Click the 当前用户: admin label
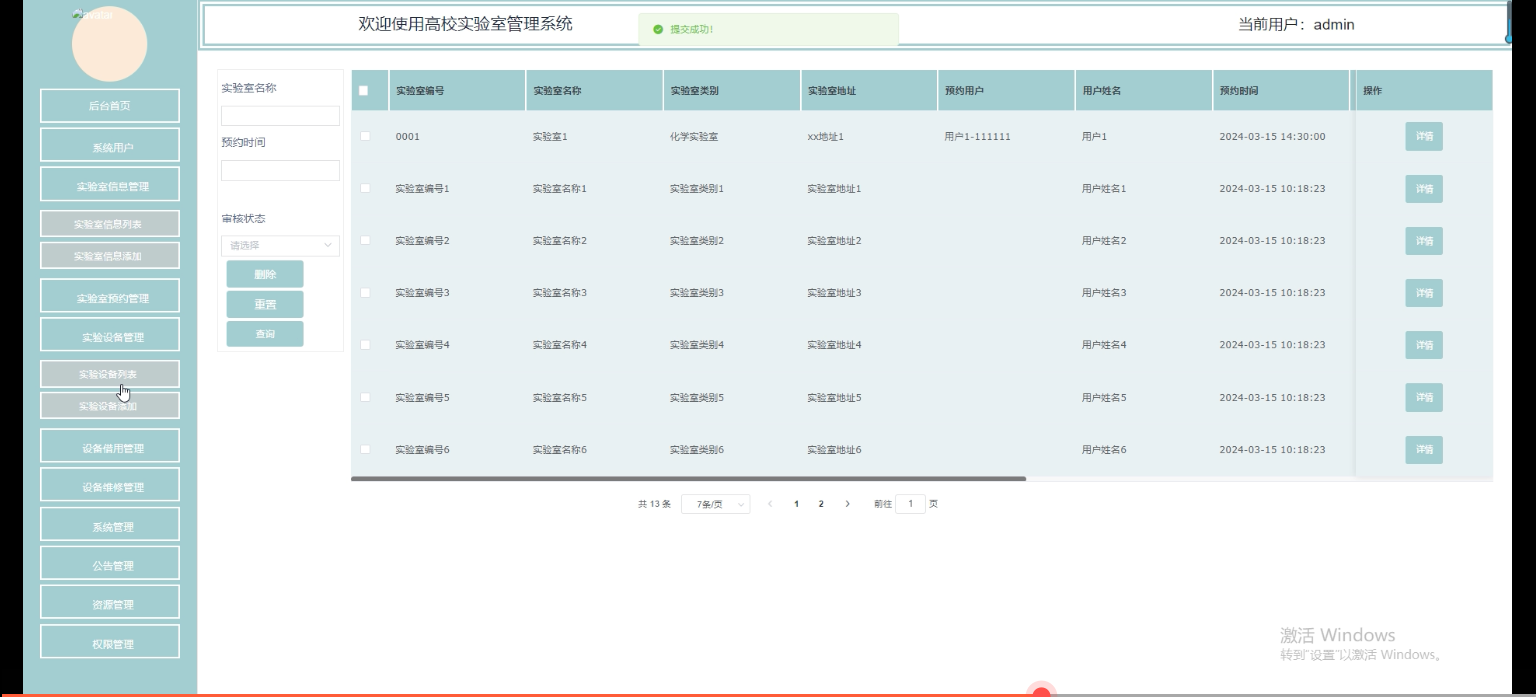This screenshot has width=1536, height=697. coord(1296,25)
